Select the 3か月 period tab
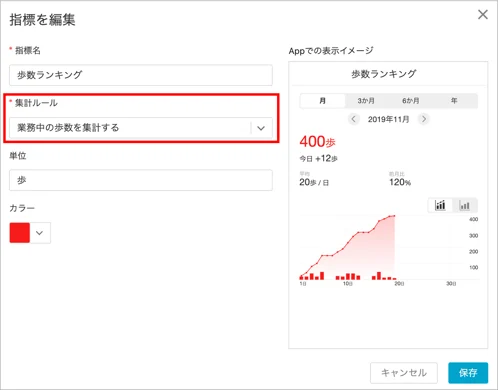498x390 pixels. tap(366, 101)
